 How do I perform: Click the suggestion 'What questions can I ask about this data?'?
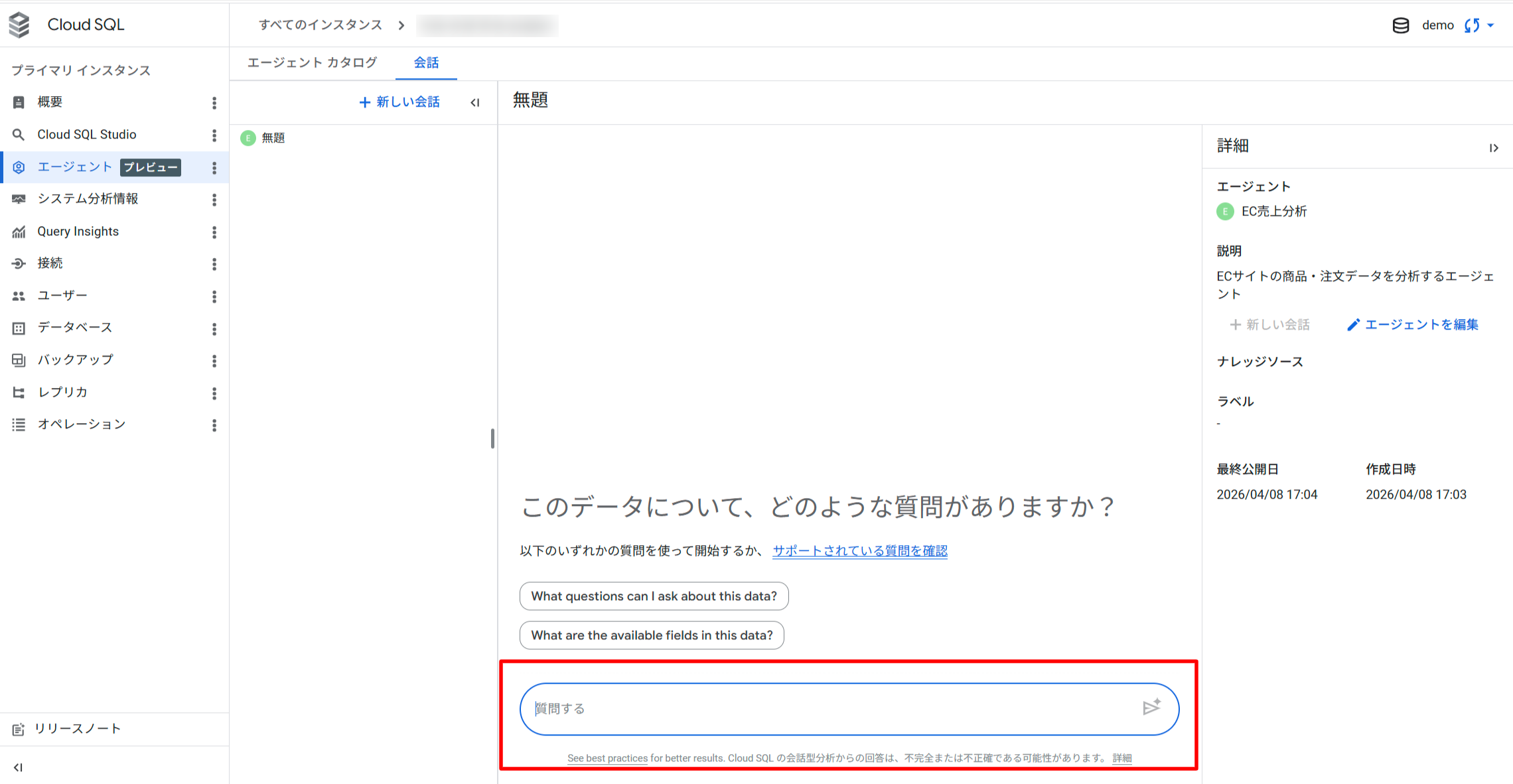(654, 596)
